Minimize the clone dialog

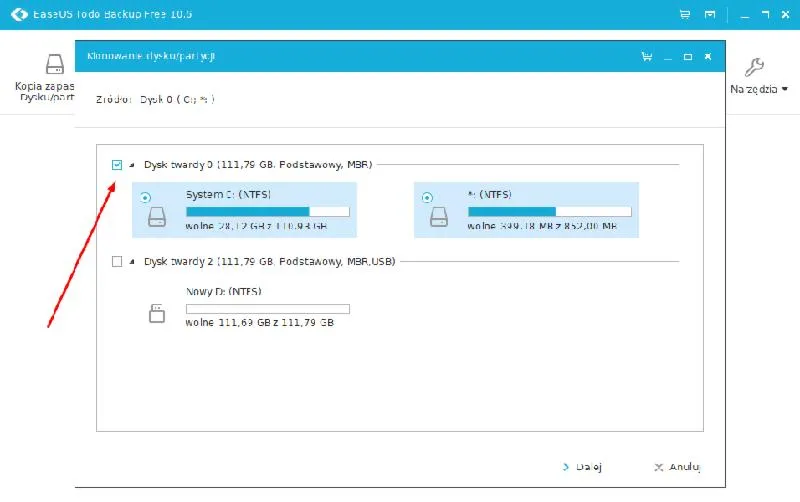click(668, 58)
